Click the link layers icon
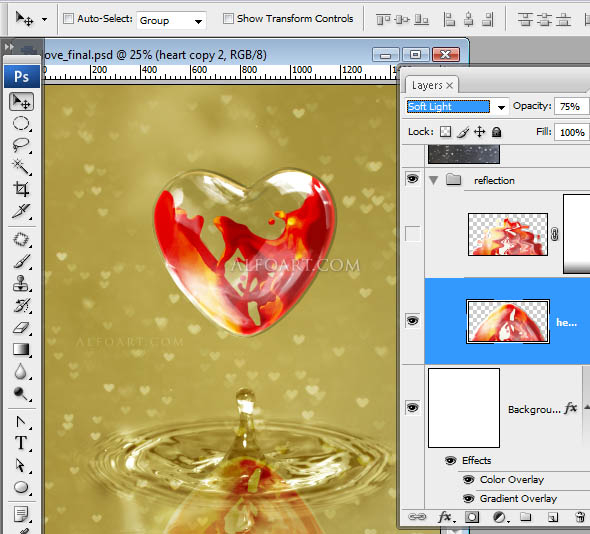Screen dimensions: 590x534 click(x=417, y=517)
